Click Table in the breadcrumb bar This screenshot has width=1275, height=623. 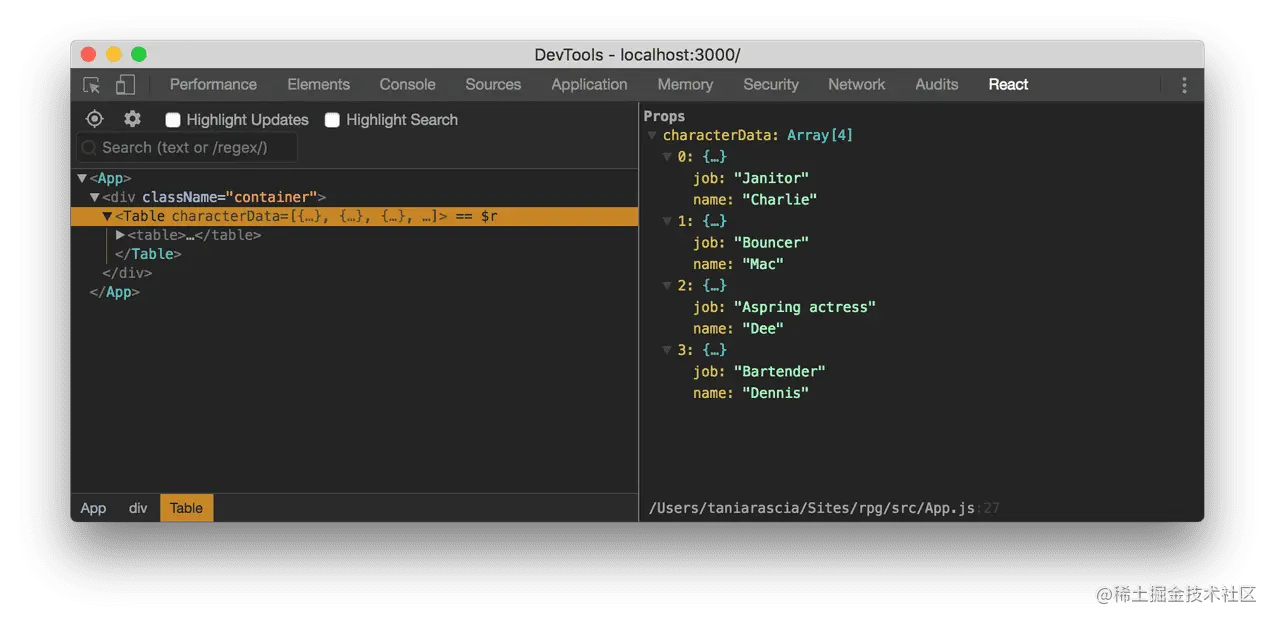coord(186,508)
